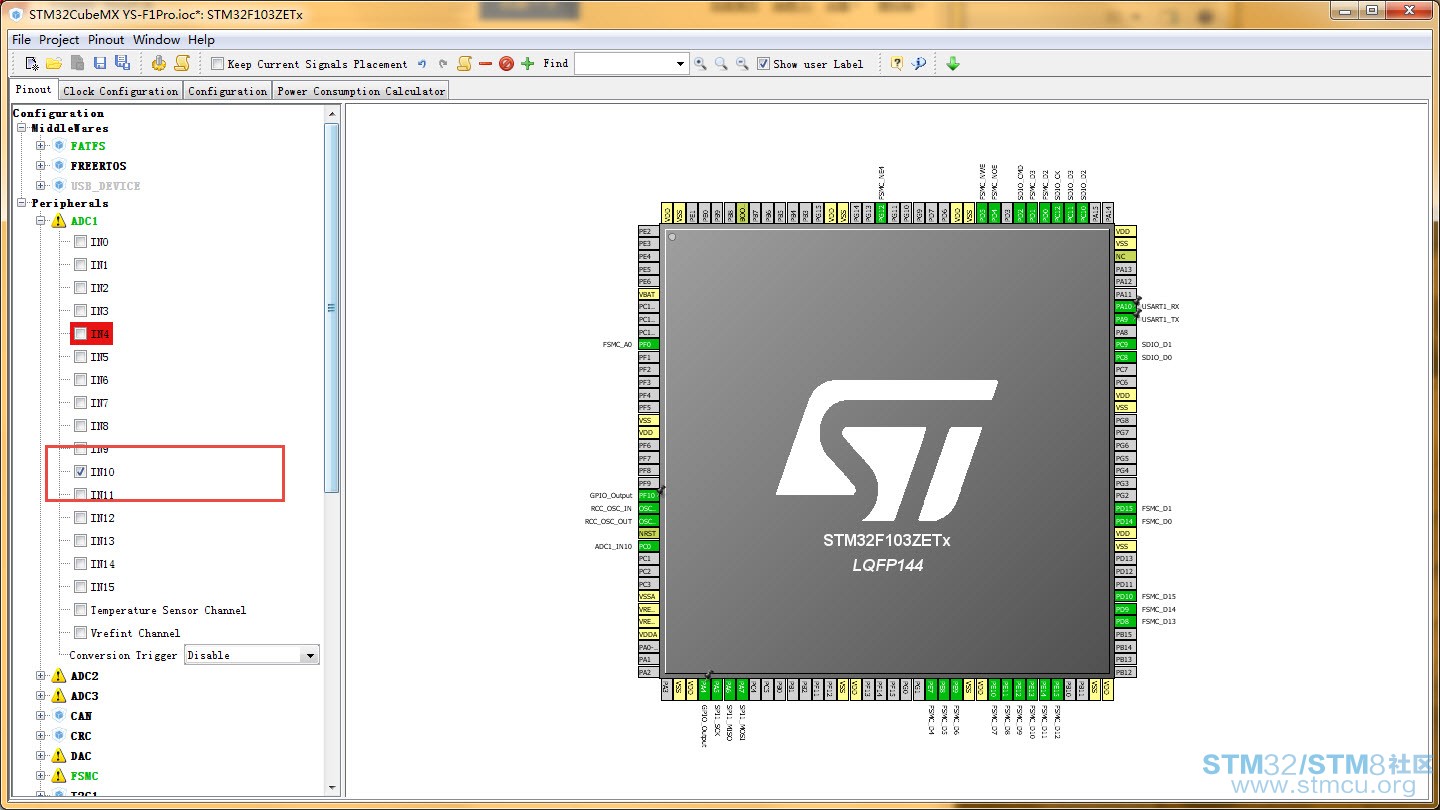The image size is (1440, 810).
Task: Expand the FREERTOS node
Action: click(41, 166)
